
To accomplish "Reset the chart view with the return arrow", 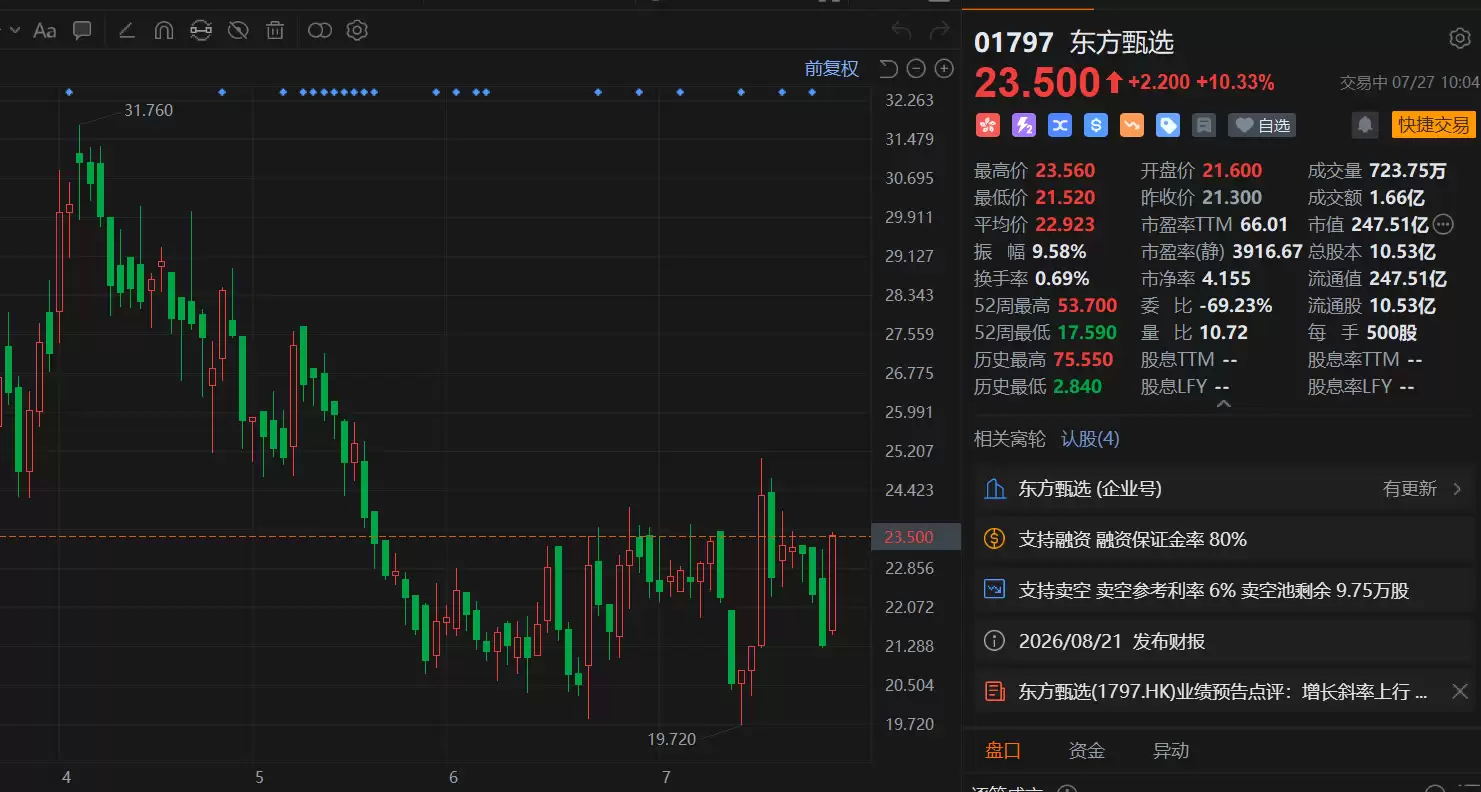I will (x=888, y=69).
